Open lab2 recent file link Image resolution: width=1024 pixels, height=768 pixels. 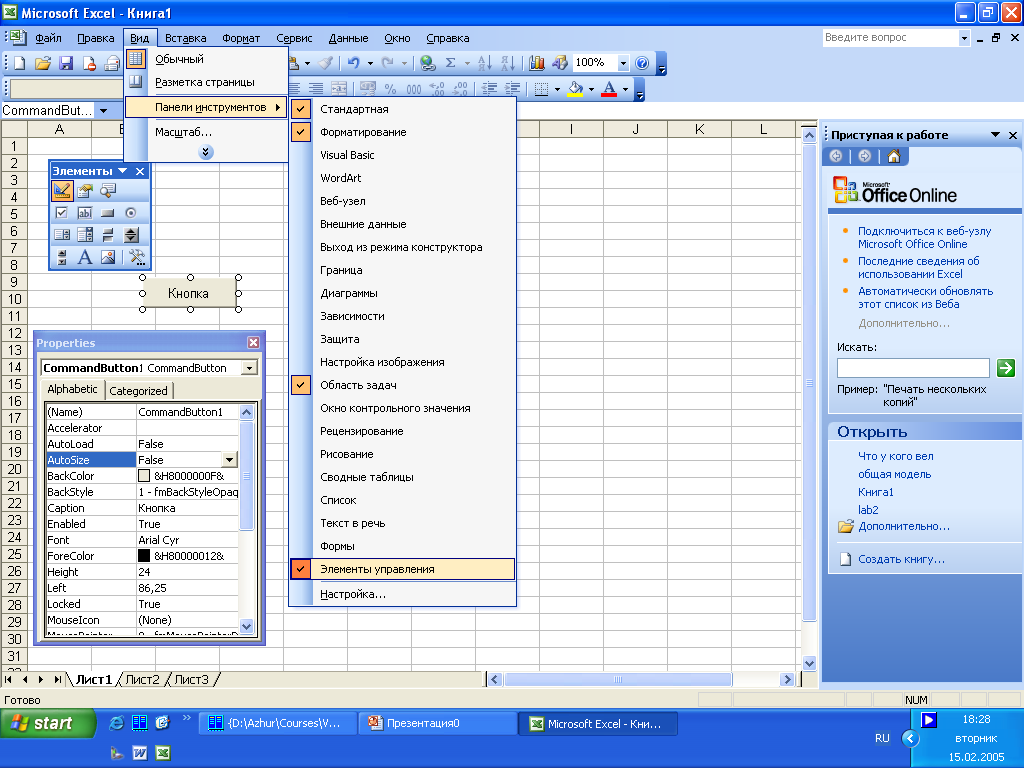tap(868, 510)
